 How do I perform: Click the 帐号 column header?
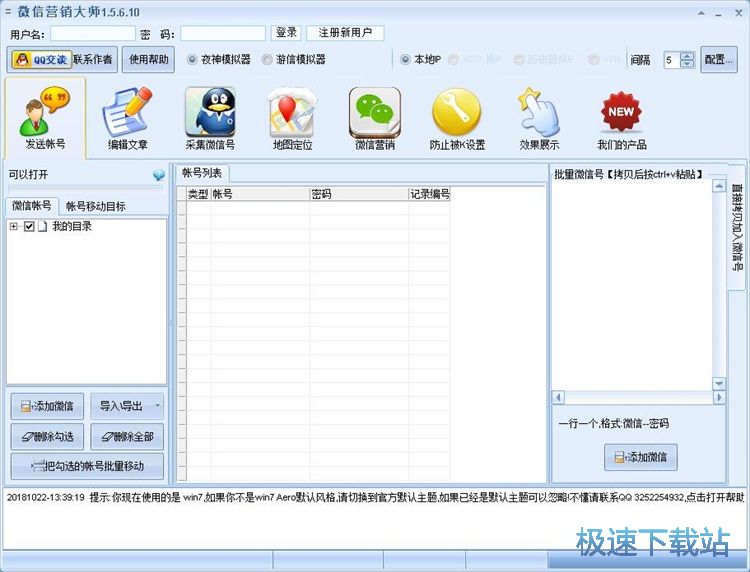coord(260,194)
